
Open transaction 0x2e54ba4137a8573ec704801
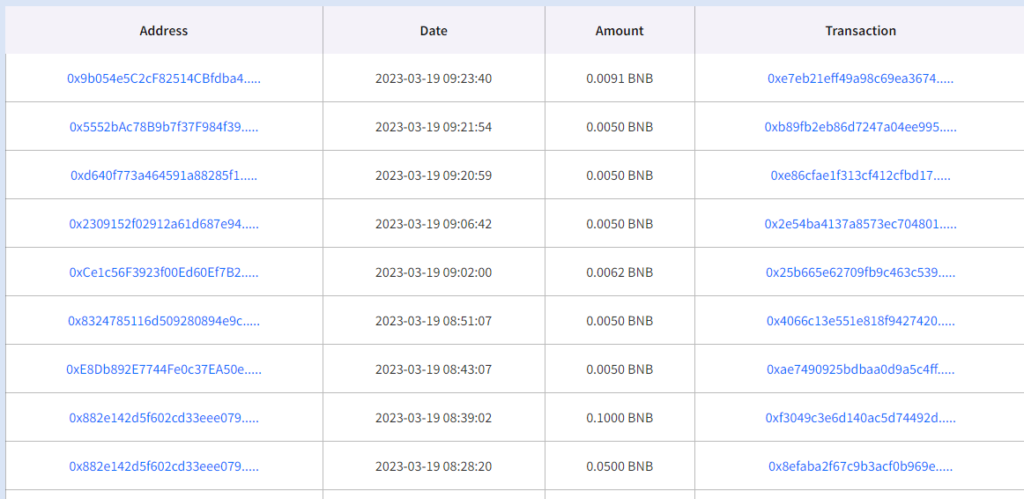click(860, 223)
